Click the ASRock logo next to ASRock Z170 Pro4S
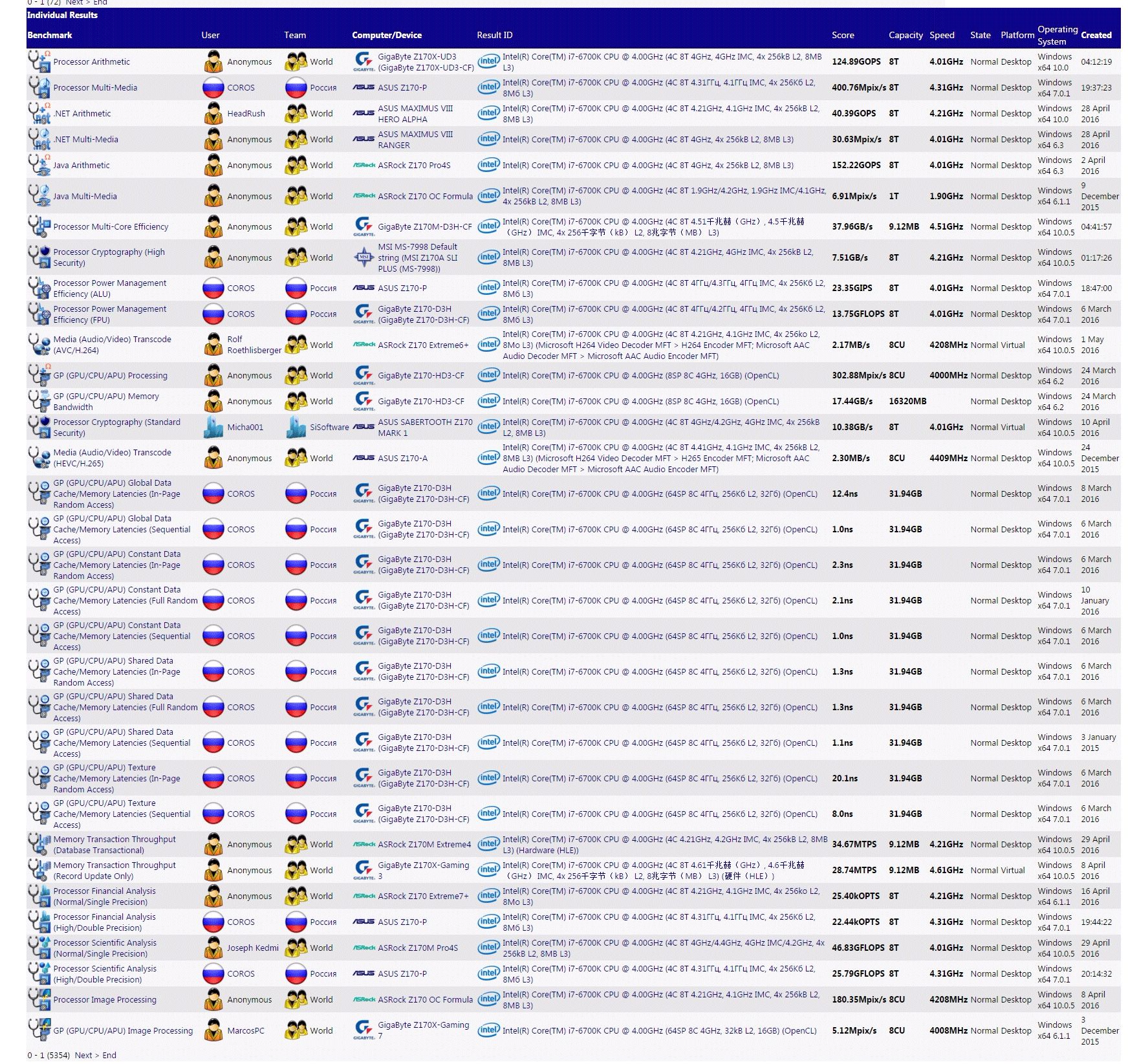 pos(363,165)
